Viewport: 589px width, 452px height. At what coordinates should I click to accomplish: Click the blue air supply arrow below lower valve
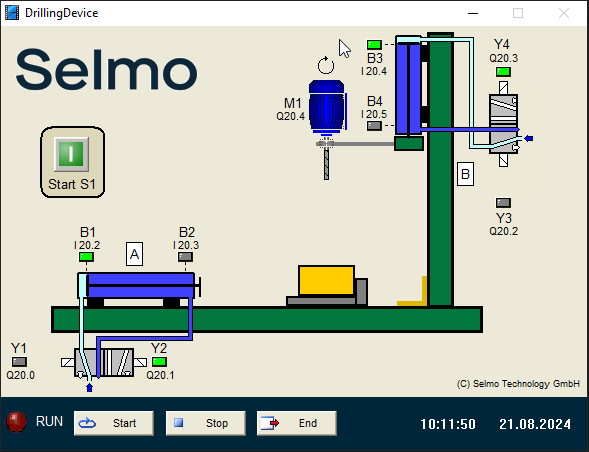(89, 387)
